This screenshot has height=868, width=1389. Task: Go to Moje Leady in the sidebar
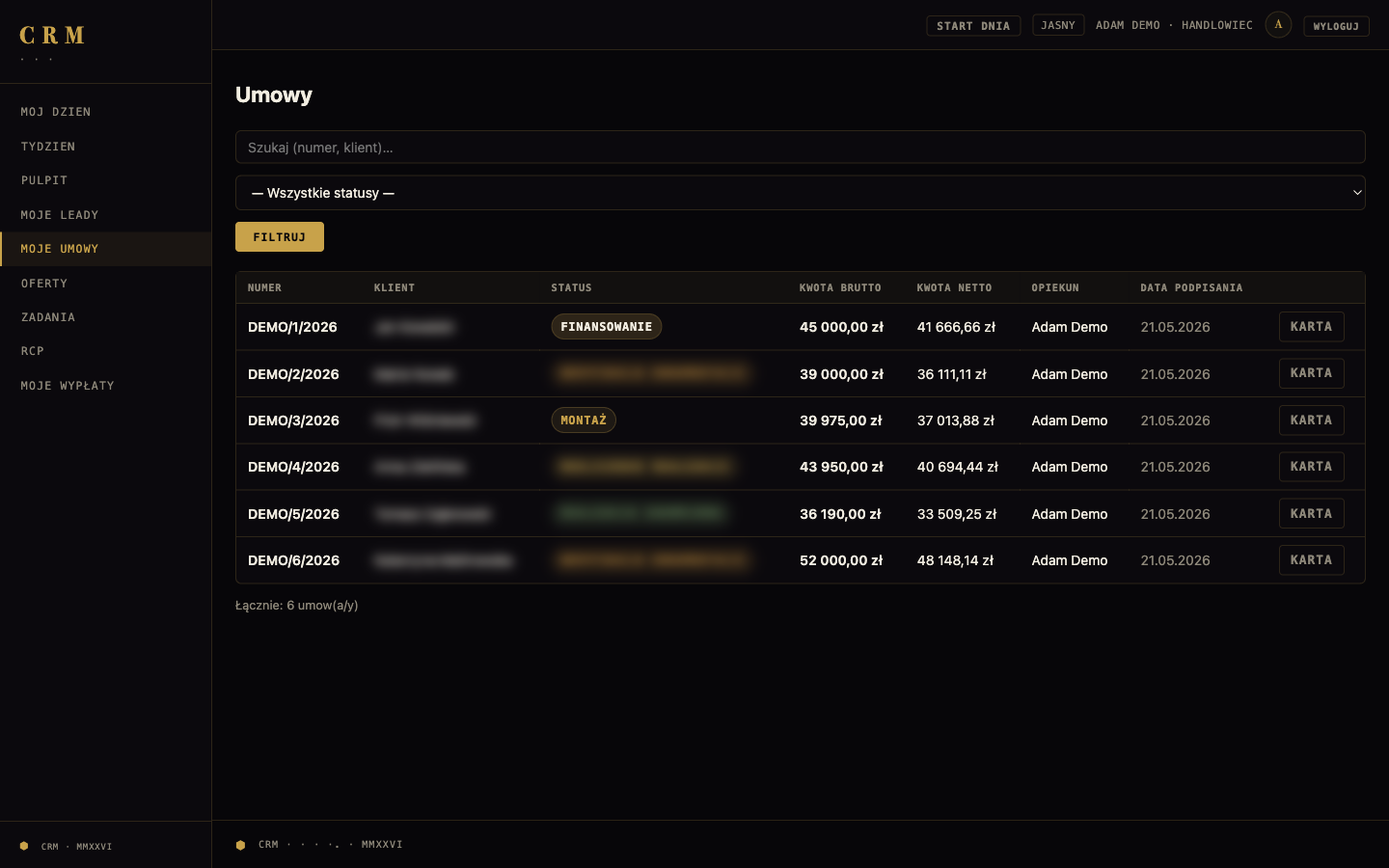pos(60,215)
